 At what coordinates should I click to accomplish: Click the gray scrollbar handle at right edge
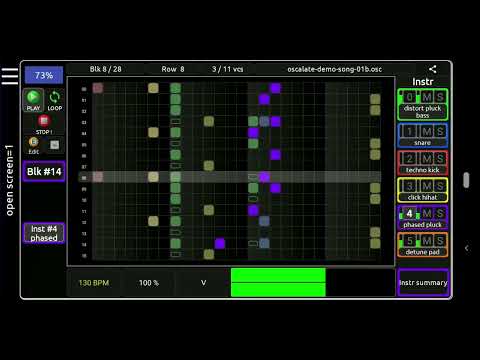pos(466,180)
